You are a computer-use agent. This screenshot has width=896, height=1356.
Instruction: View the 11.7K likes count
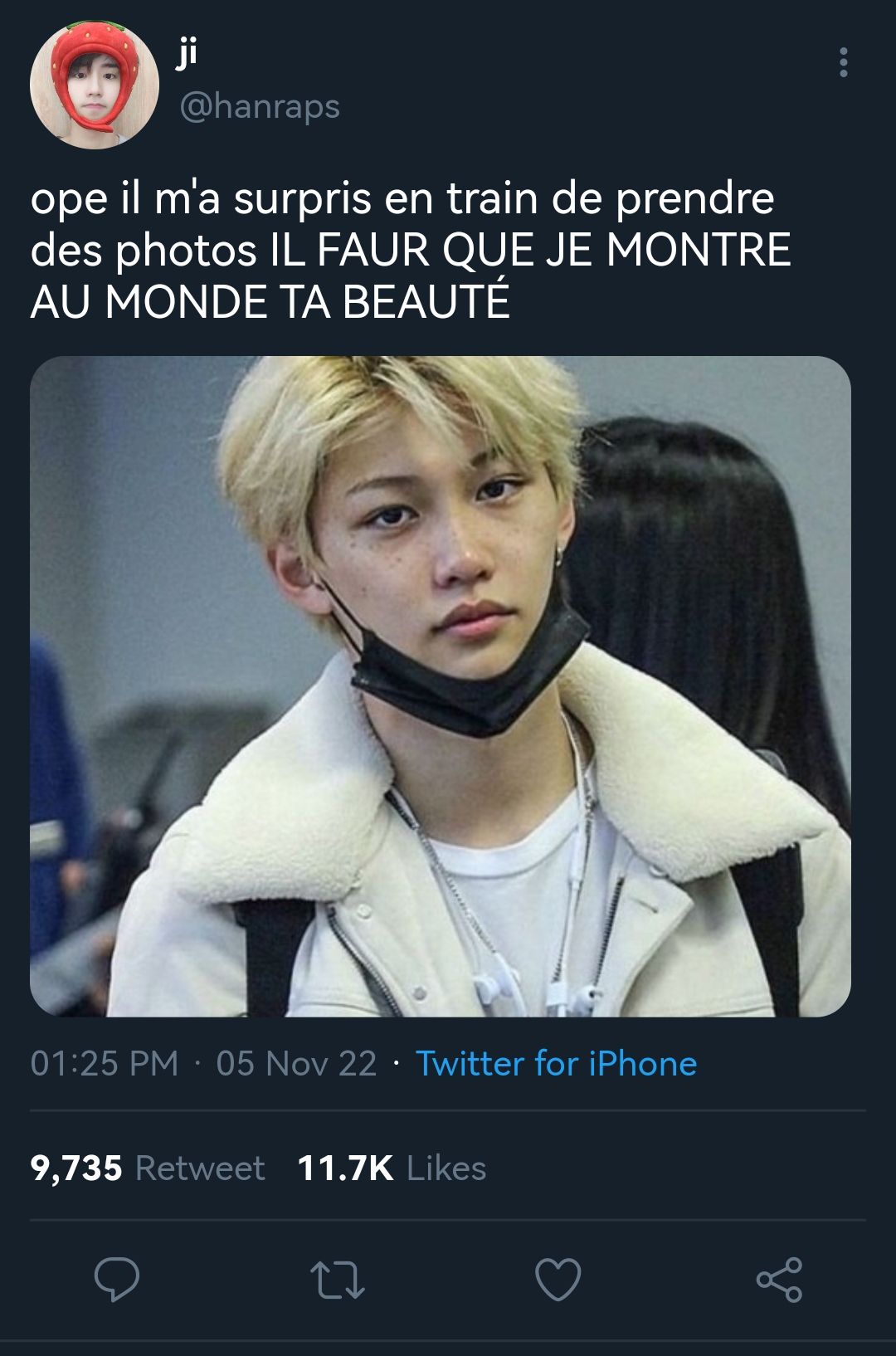[x=345, y=1168]
